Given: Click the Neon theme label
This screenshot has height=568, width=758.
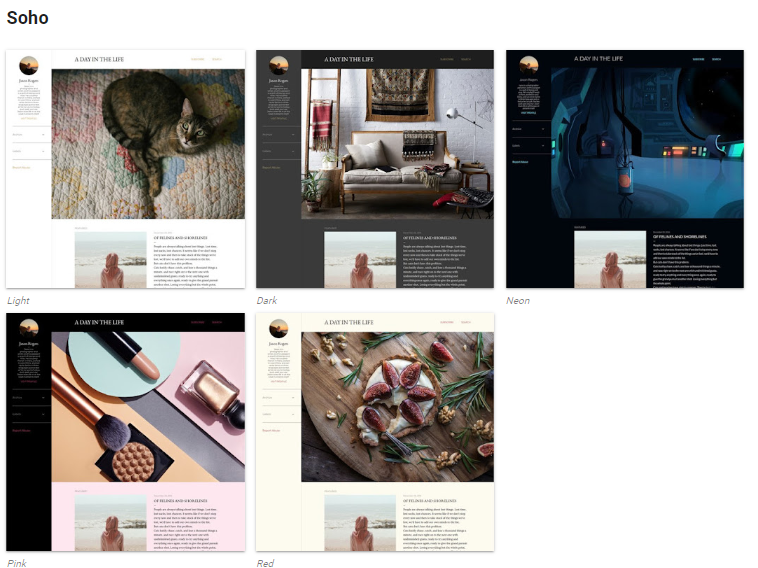Looking at the screenshot, I should point(518,301).
